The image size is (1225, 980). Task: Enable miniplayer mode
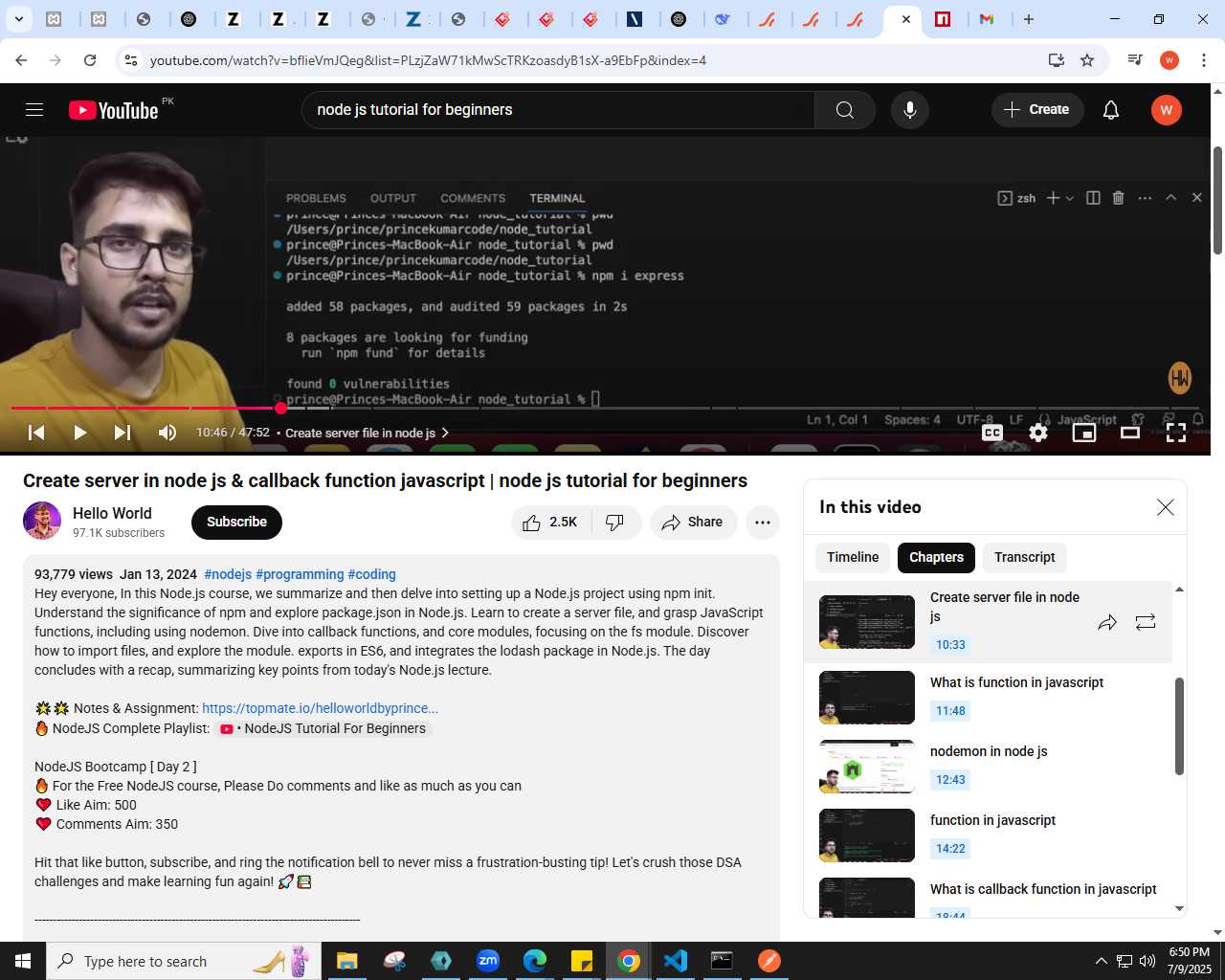tap(1084, 433)
